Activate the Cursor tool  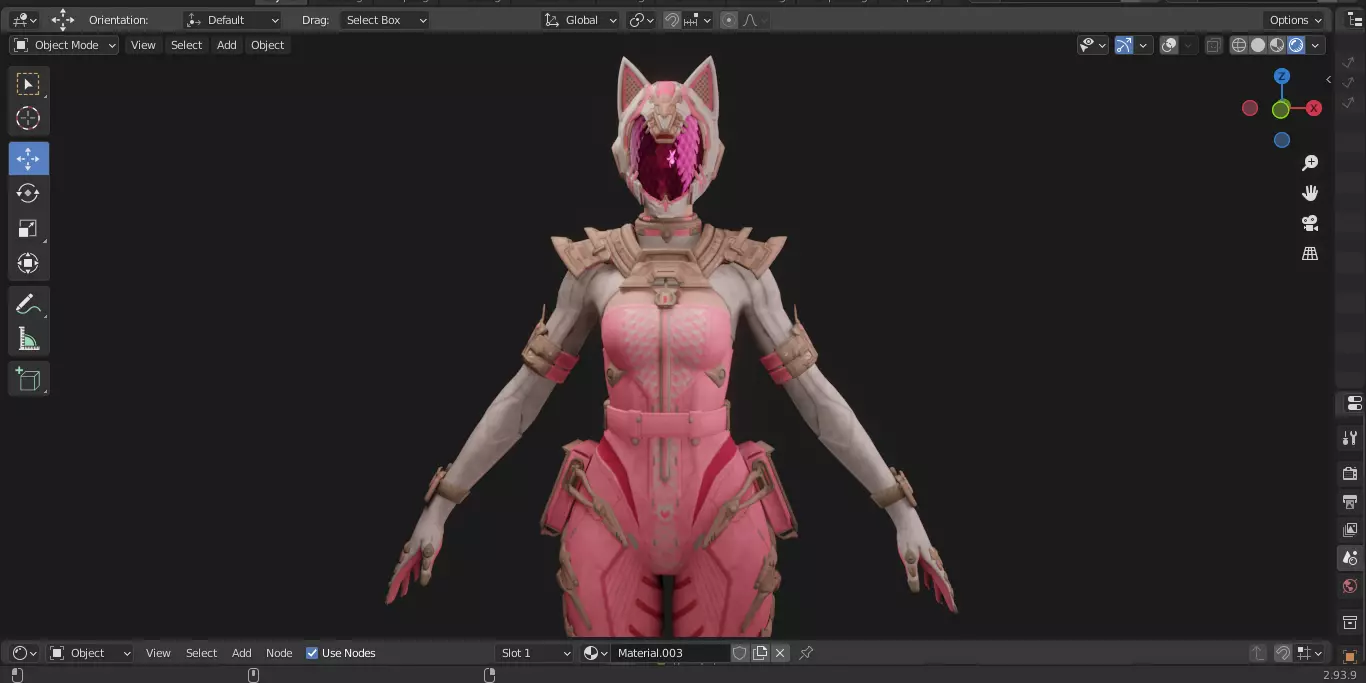[28, 118]
